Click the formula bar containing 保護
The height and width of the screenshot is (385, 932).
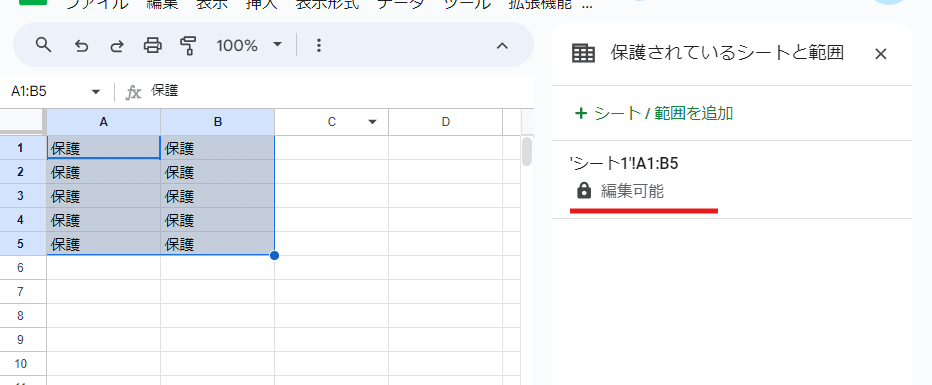[339, 91]
